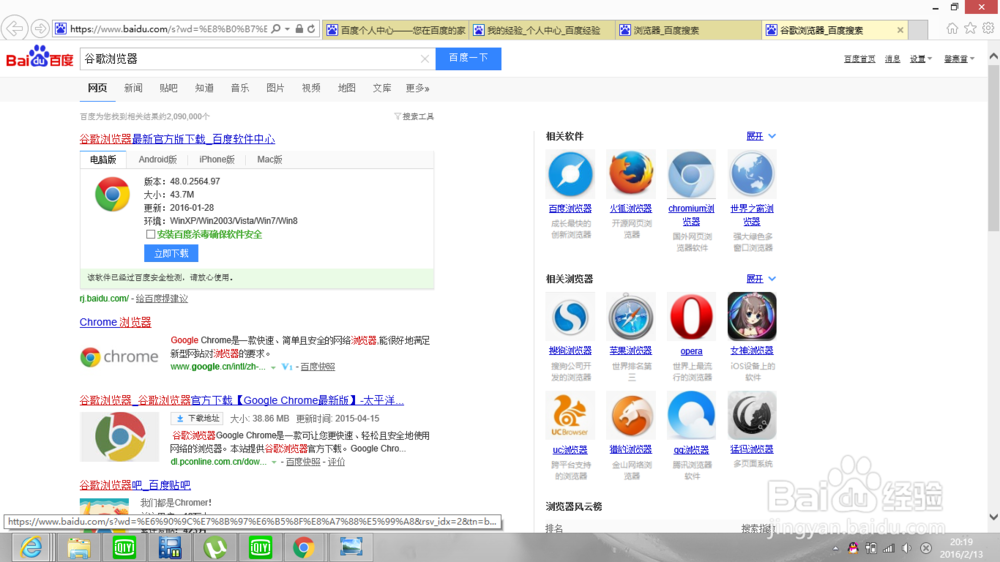Check the install Baidu antivirus checkbox
The width and height of the screenshot is (1000, 562).
click(x=151, y=234)
